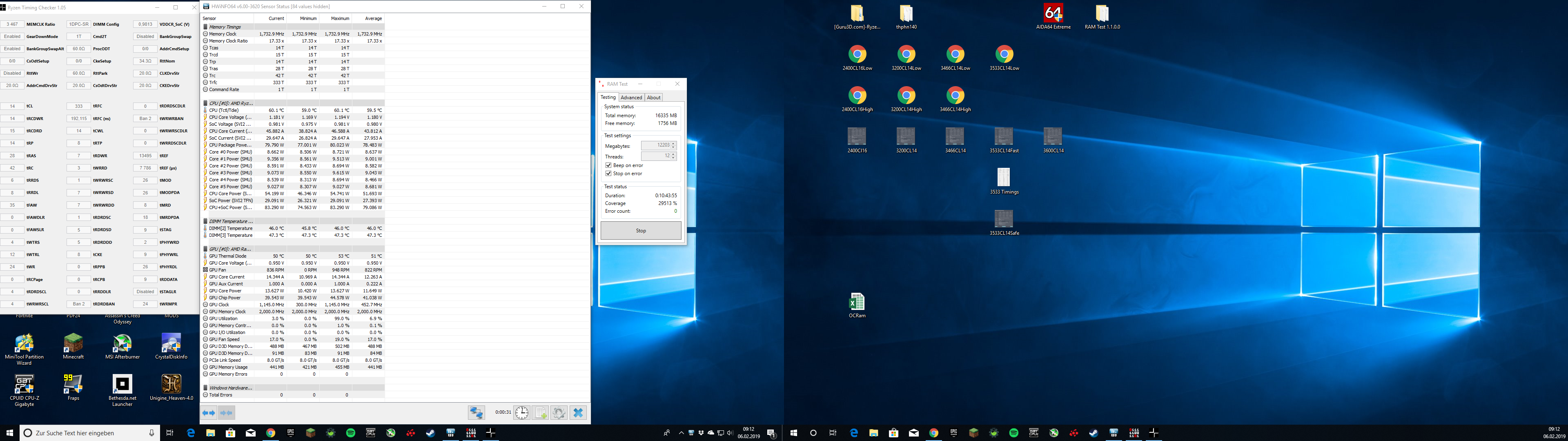Toggle the Beep on error checkbox

[x=608, y=166]
